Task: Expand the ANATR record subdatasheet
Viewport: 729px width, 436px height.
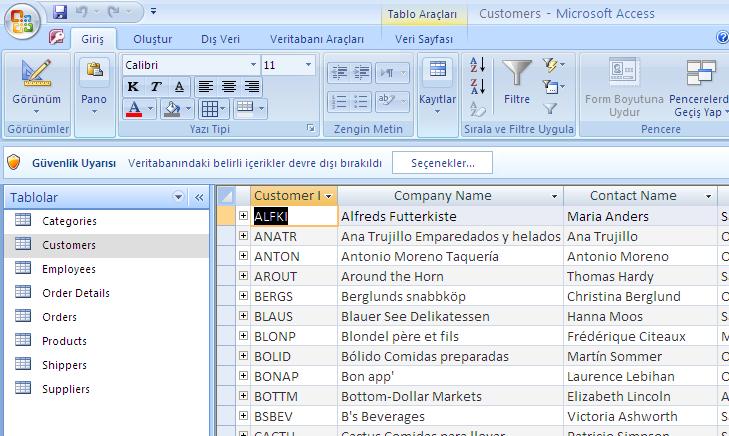Action: [243, 236]
